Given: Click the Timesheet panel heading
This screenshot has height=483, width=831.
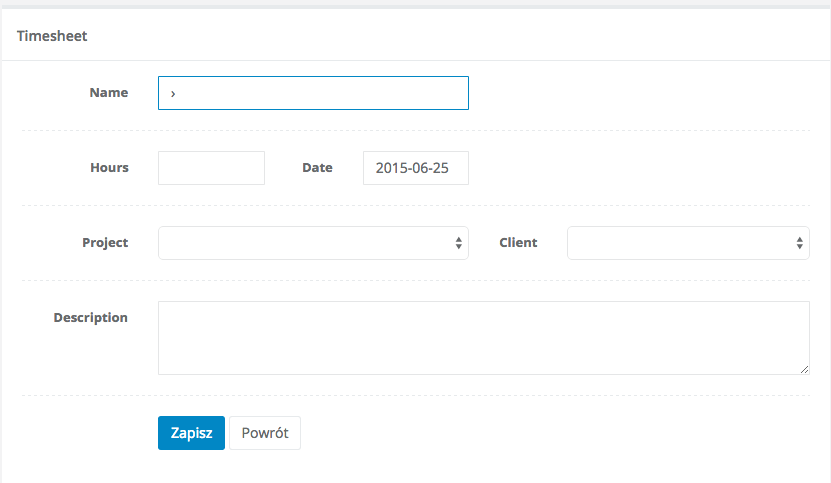Looking at the screenshot, I should tap(52, 36).
